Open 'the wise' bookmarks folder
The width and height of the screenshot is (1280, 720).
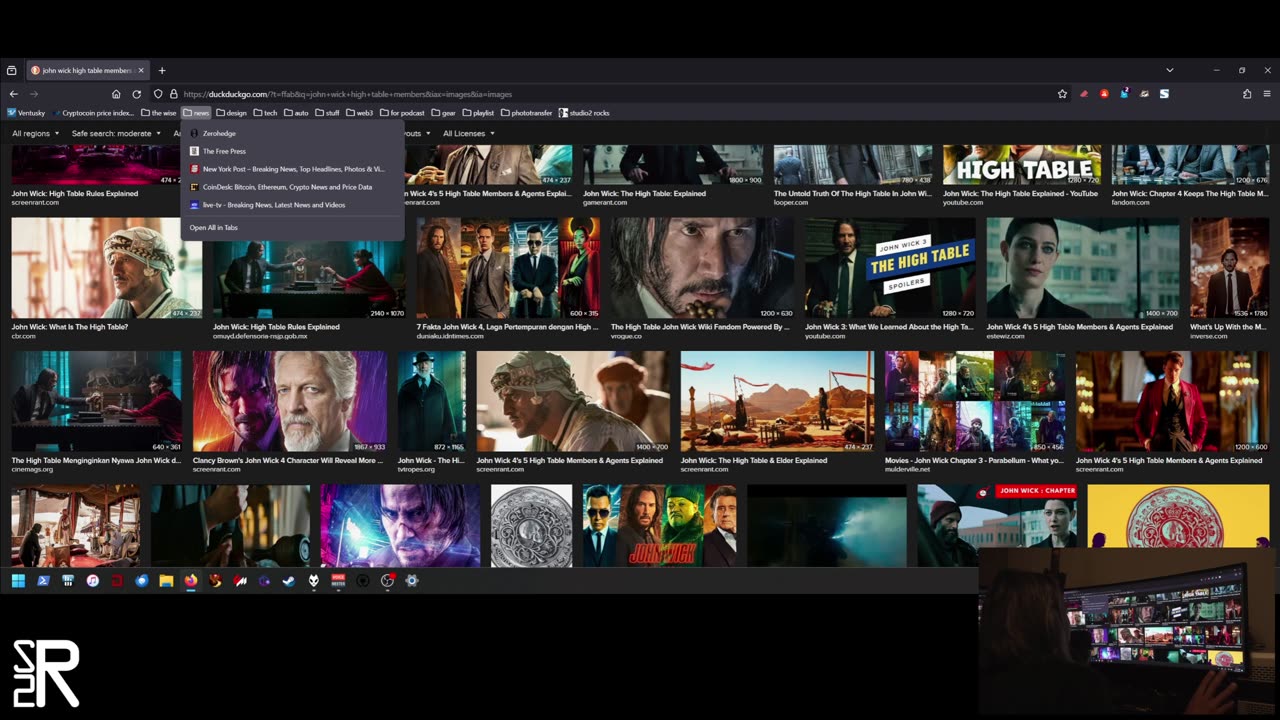tap(158, 113)
